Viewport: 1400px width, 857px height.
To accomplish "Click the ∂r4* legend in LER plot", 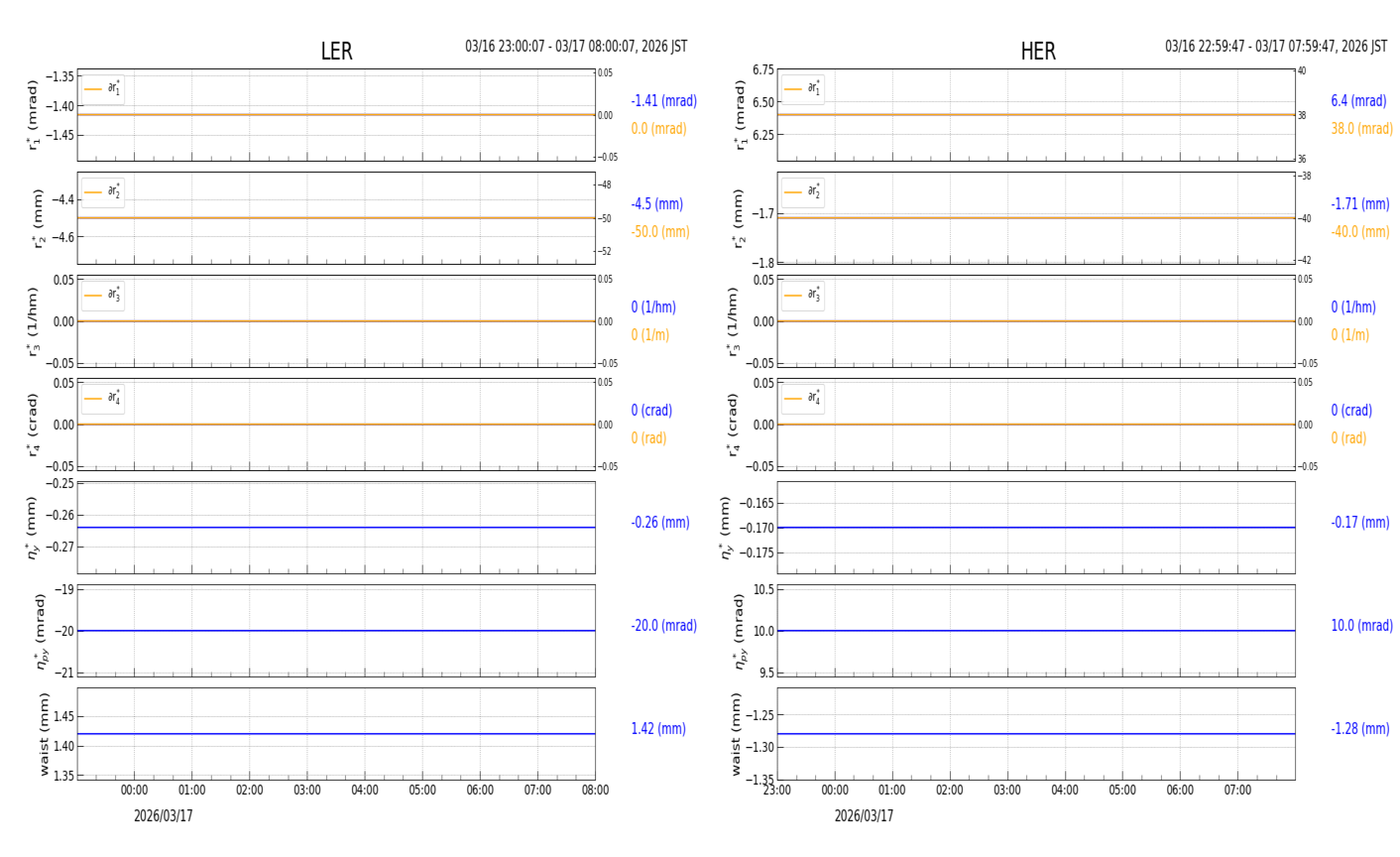I will coord(103,399).
